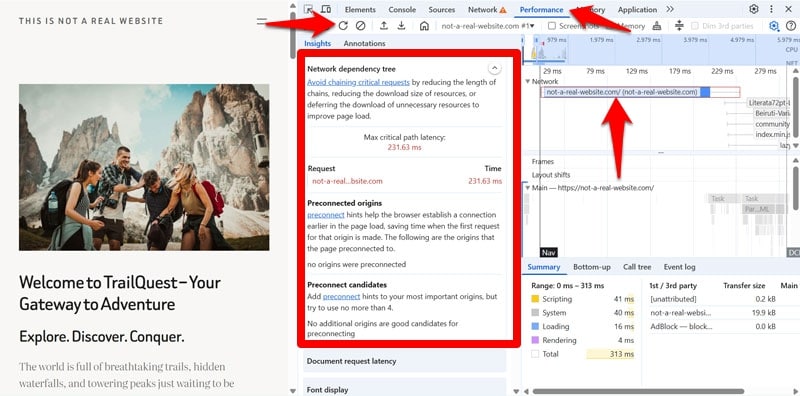Click the shortcuts icon beside Dim 3rd parties
The width and height of the screenshot is (800, 396).
[679, 26]
